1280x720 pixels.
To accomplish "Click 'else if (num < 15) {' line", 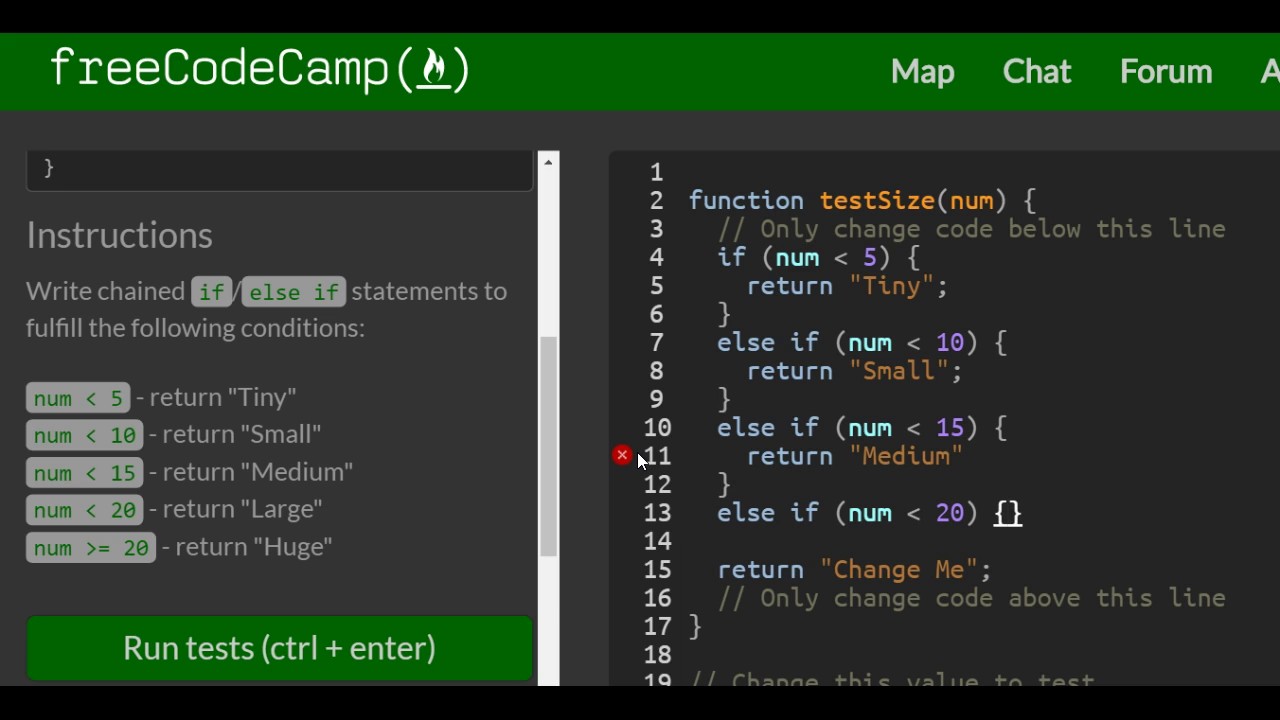I will pos(862,428).
